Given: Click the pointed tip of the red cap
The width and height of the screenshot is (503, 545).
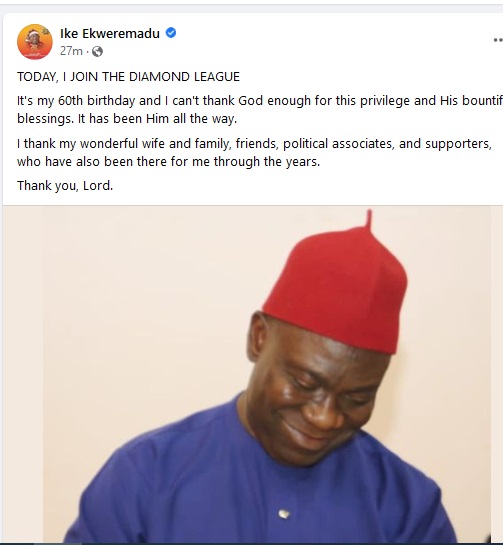Looking at the screenshot, I should (369, 220).
